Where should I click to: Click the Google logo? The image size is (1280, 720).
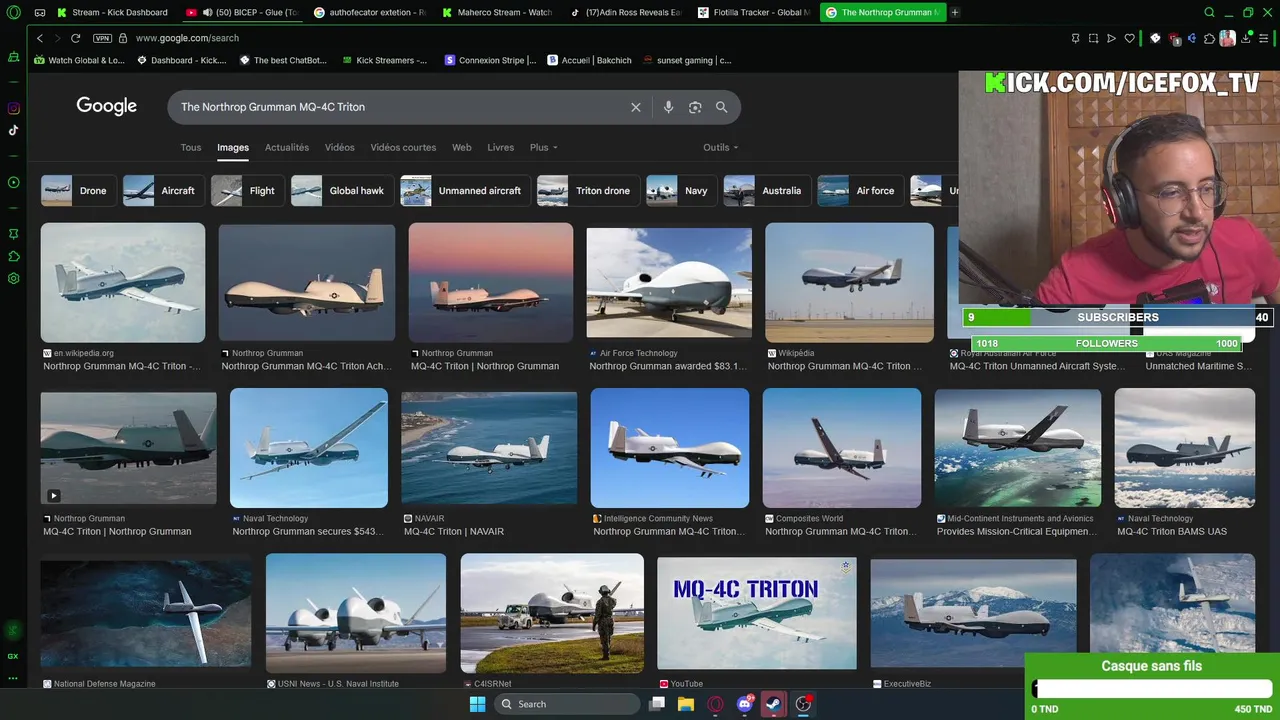click(x=106, y=106)
